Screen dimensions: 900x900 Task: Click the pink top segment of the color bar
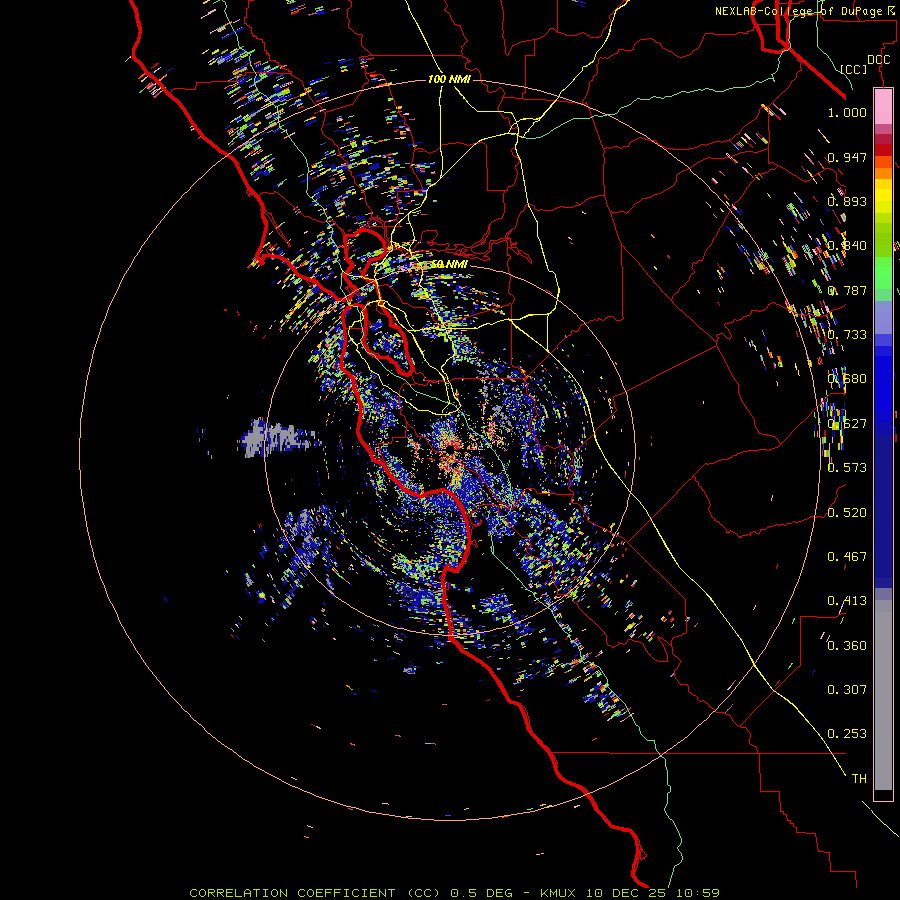(883, 107)
